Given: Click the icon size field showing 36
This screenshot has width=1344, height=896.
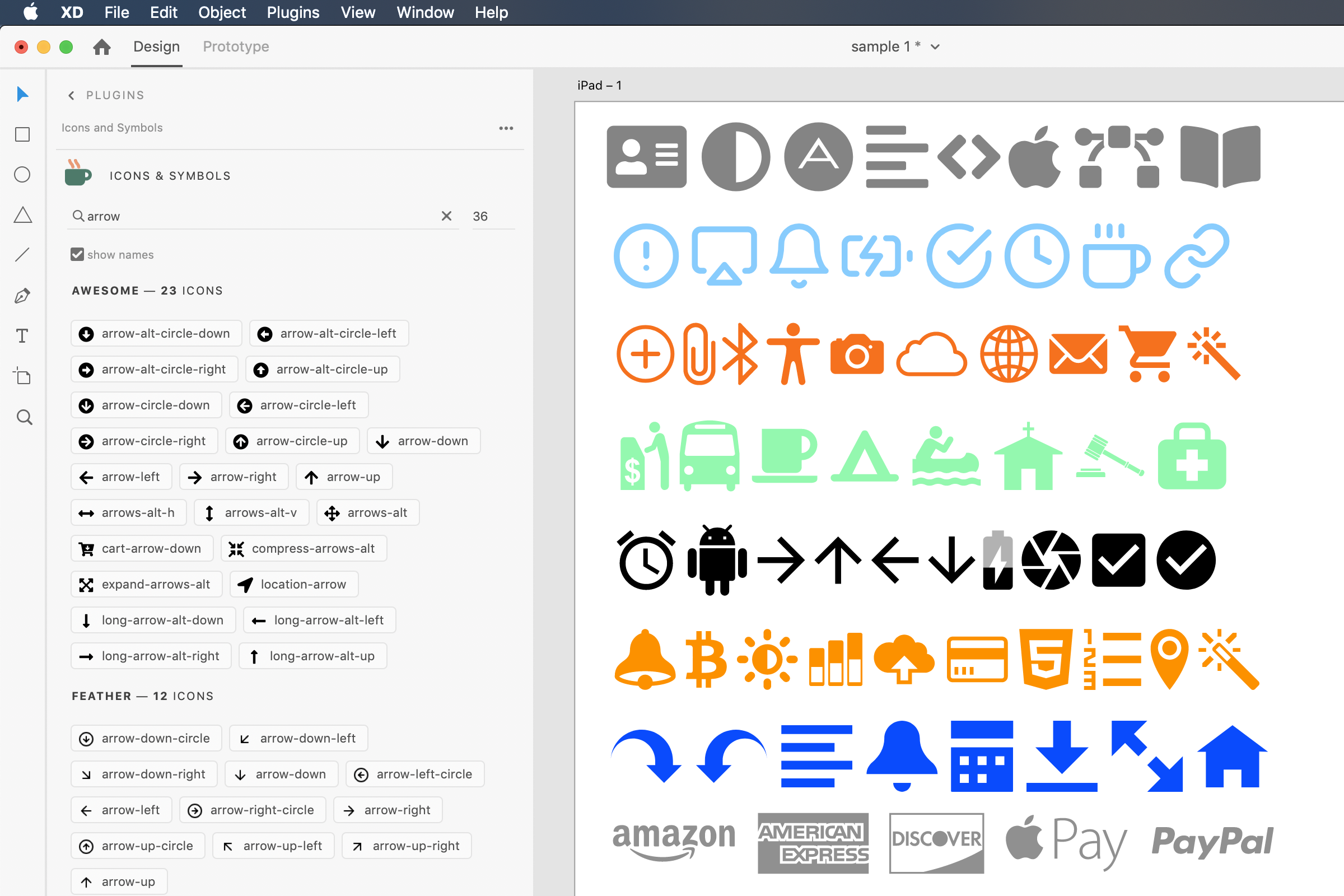Looking at the screenshot, I should point(491,216).
